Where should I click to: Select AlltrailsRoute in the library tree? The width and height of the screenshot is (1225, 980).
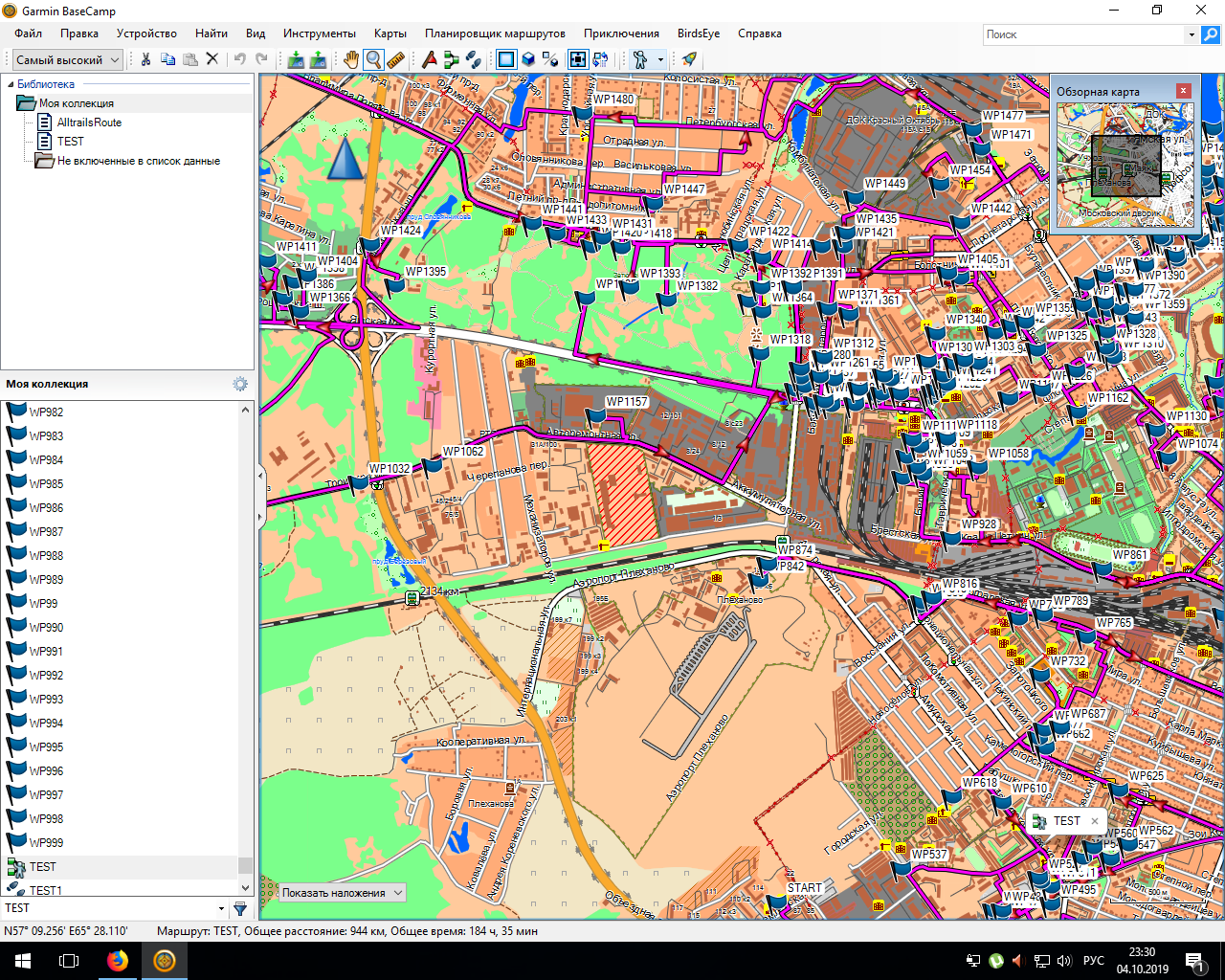(x=89, y=122)
